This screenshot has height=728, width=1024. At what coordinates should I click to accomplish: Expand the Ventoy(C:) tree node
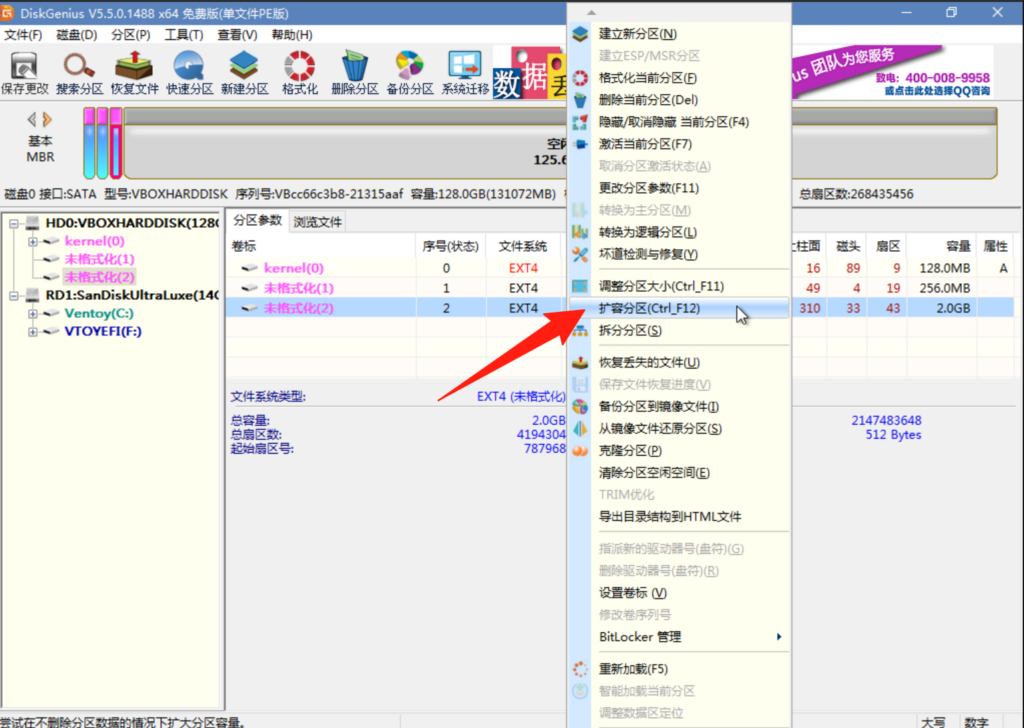click(x=32, y=313)
